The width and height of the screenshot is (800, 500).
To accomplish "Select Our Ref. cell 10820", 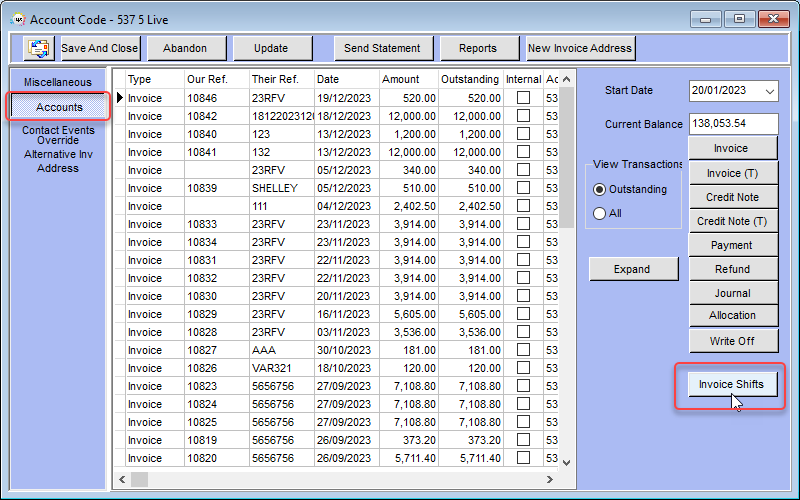I will click(217, 458).
